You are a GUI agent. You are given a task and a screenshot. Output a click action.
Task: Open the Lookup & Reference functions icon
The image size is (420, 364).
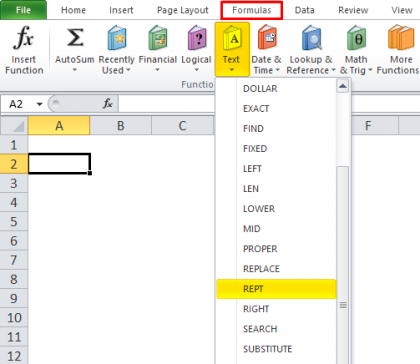[312, 37]
